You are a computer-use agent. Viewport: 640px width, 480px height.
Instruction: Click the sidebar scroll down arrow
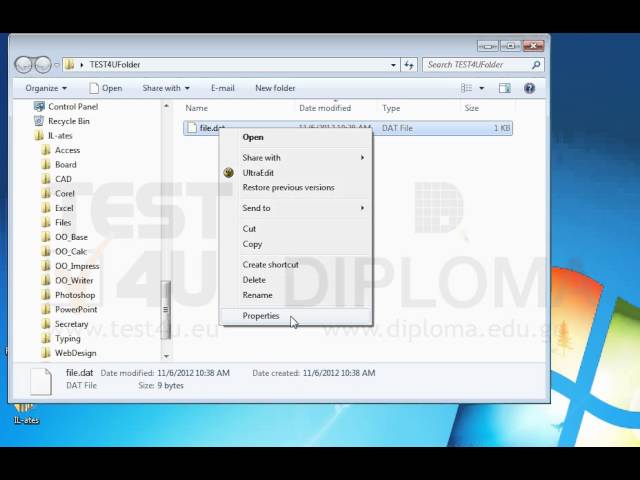click(166, 356)
